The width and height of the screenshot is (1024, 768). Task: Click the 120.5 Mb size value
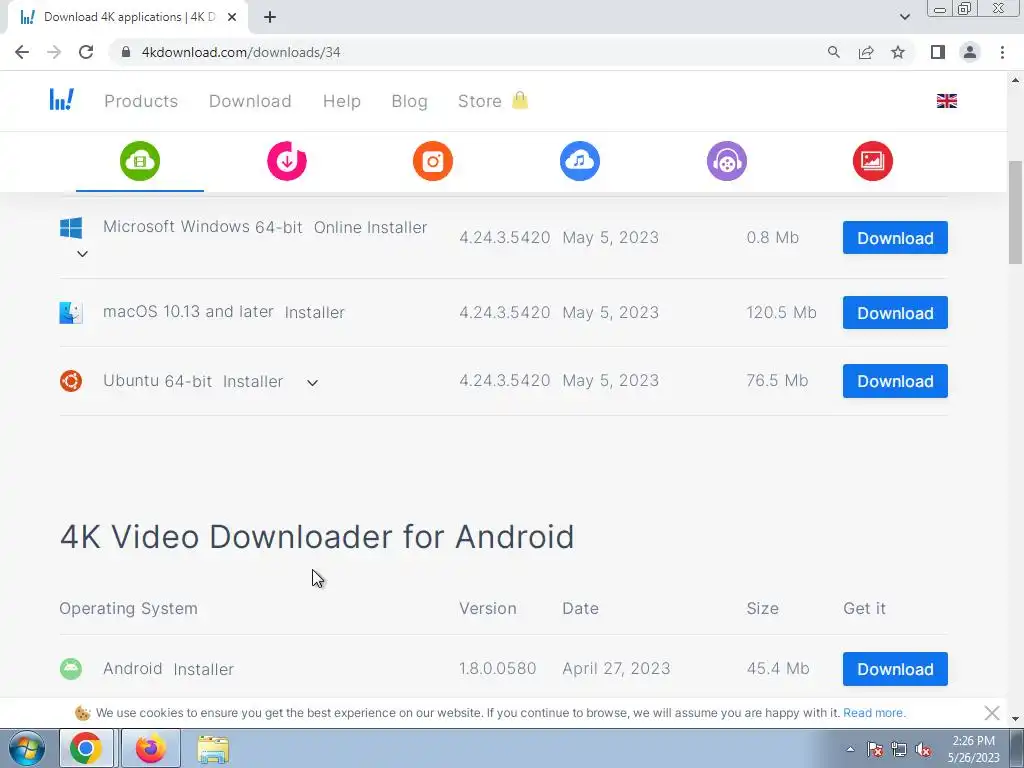781,313
